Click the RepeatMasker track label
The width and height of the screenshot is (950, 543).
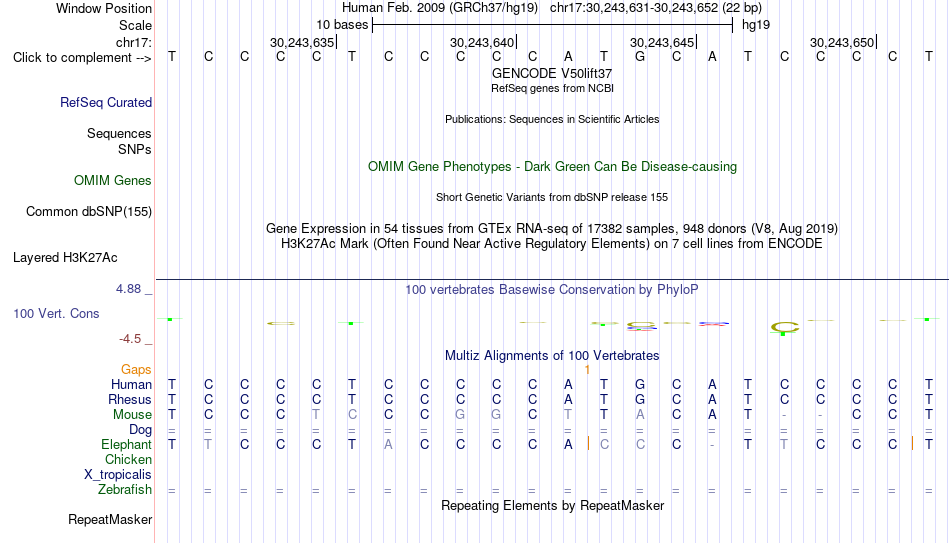110,519
